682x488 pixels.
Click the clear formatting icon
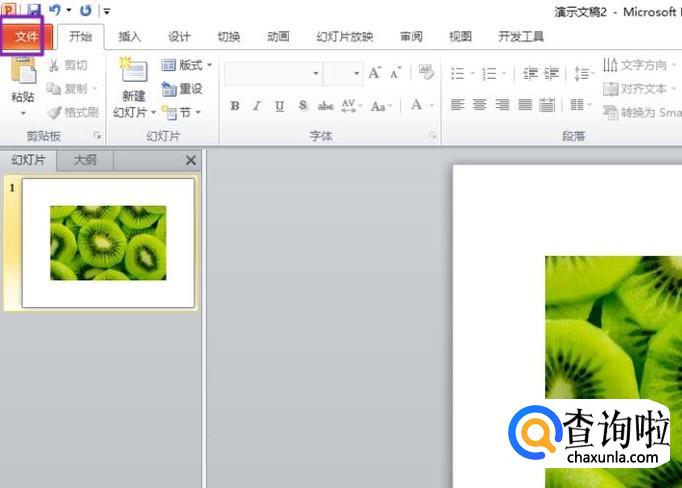[426, 72]
